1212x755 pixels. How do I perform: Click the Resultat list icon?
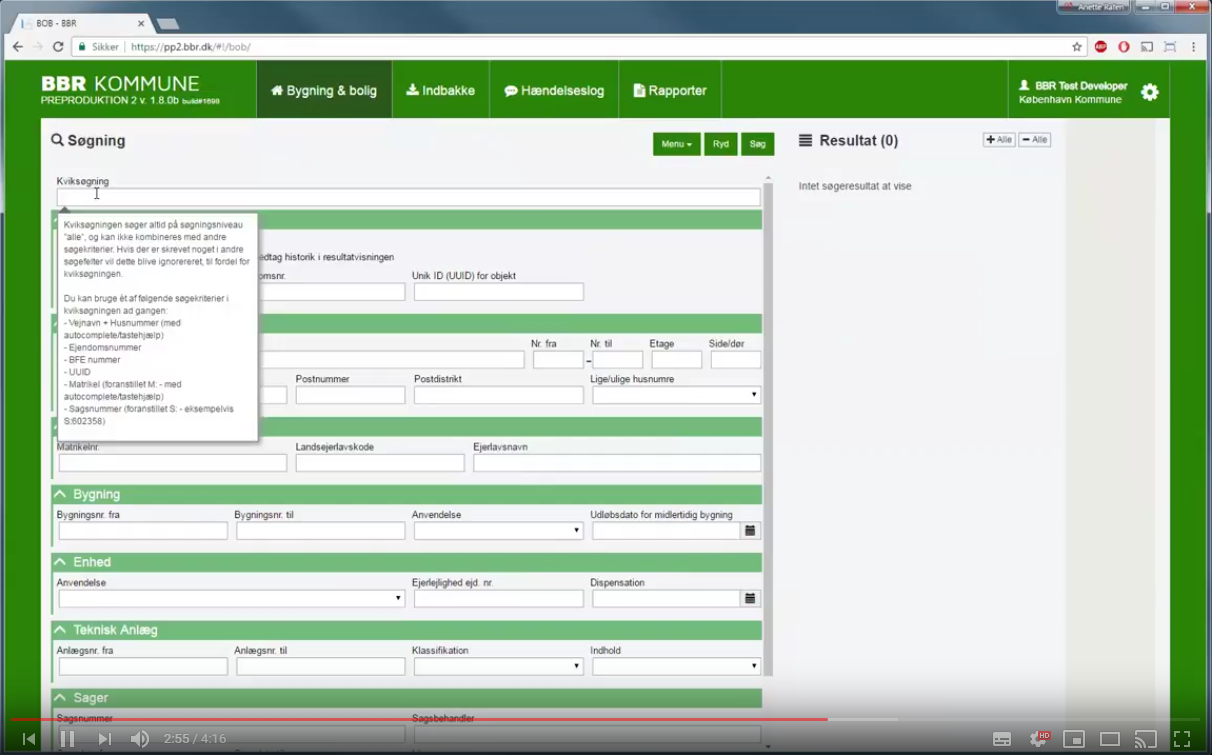805,141
